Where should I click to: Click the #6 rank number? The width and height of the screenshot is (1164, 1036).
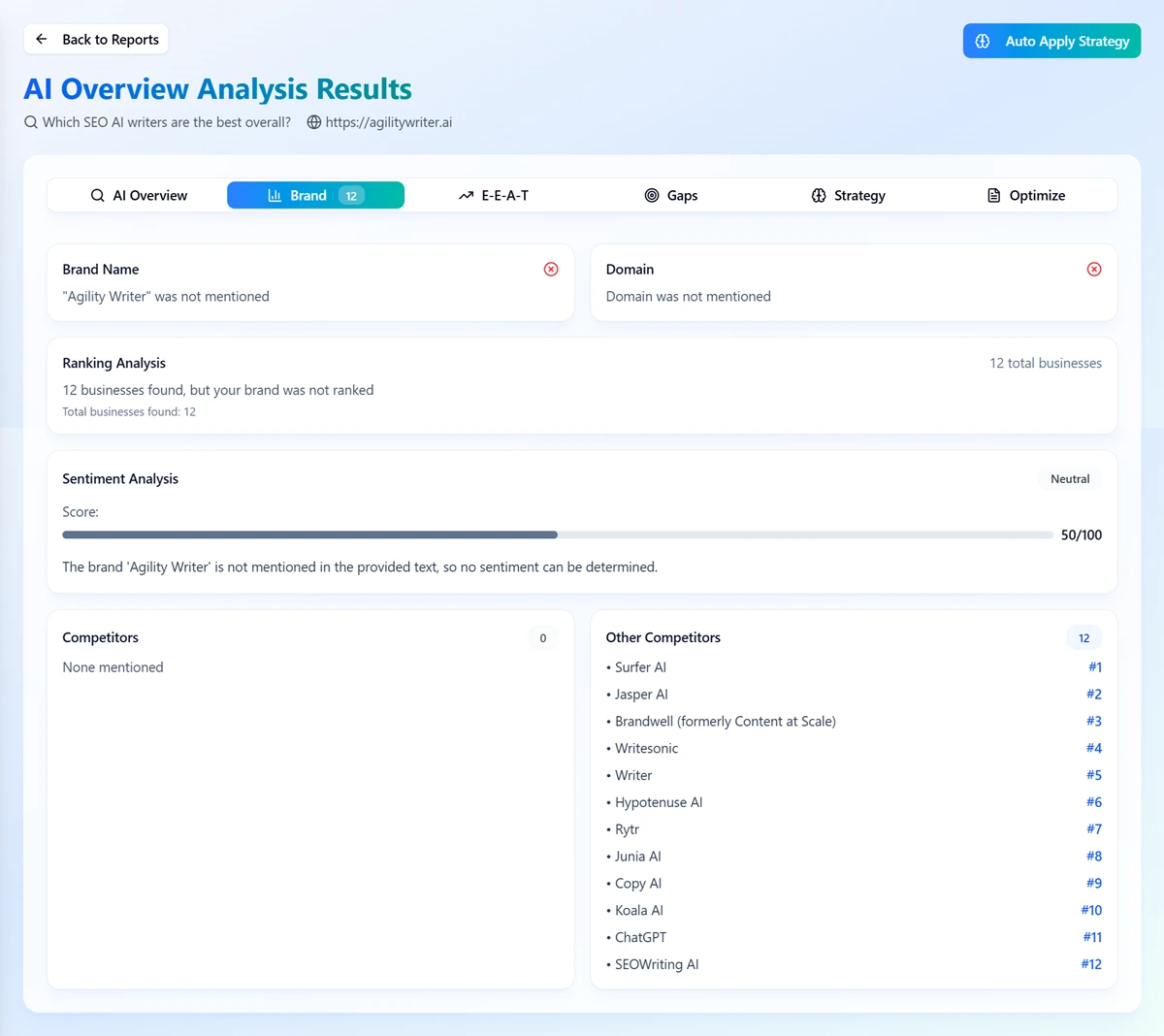coord(1094,802)
